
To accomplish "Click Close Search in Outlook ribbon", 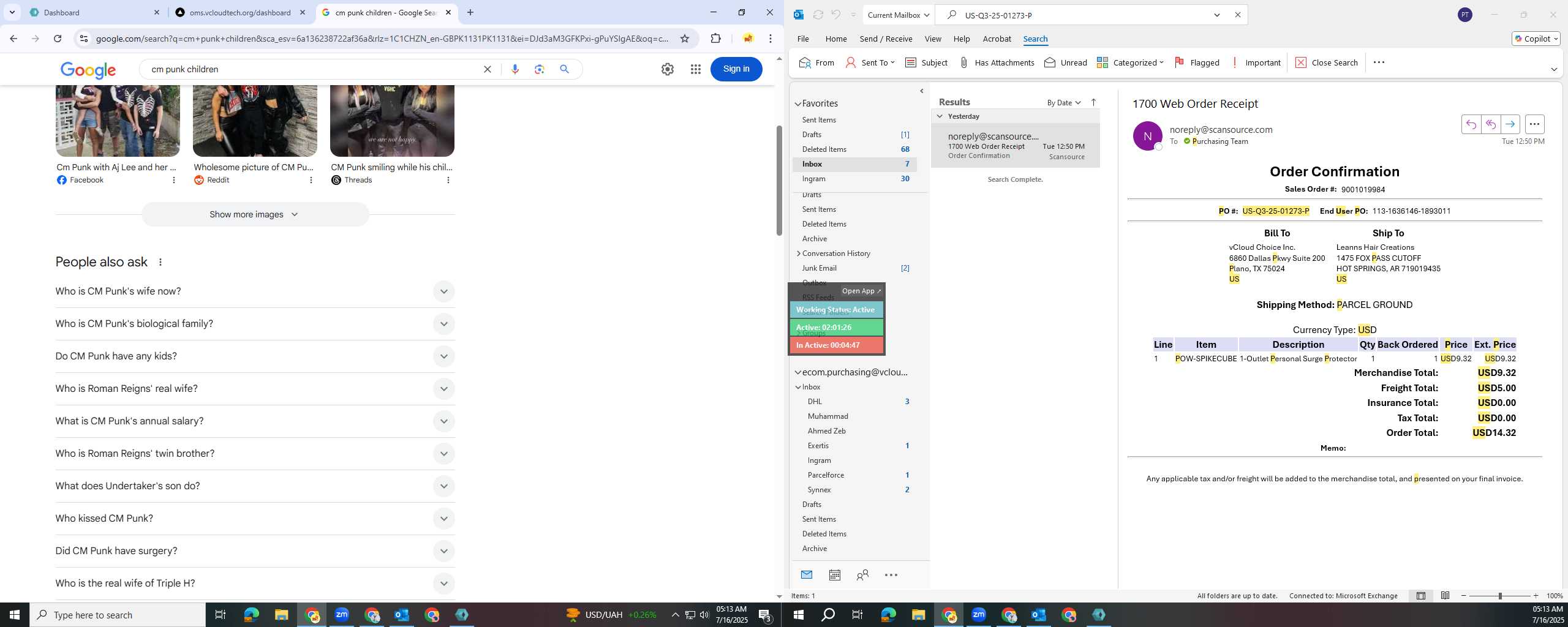I will tap(1327, 62).
